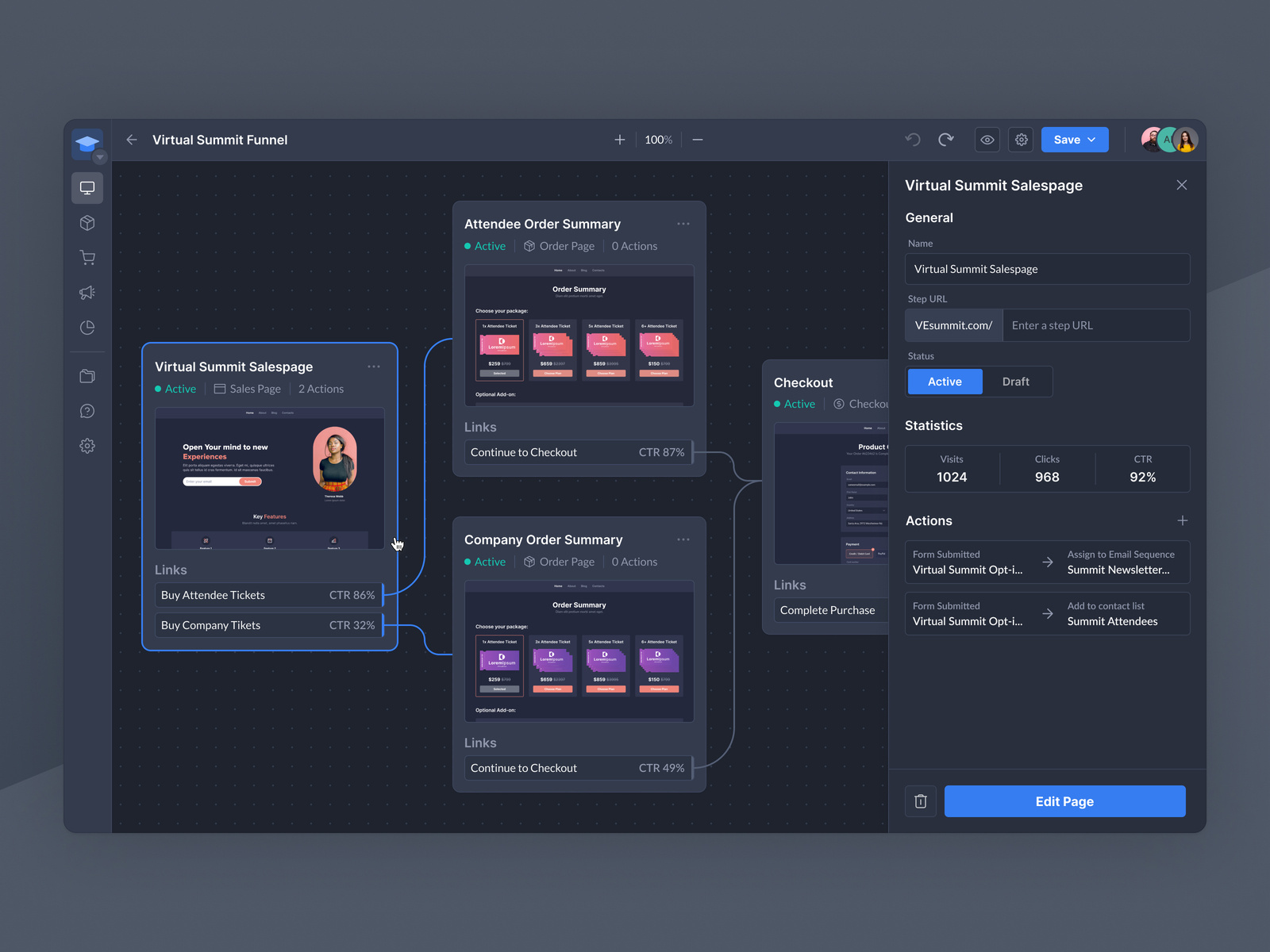
Task: Click the Name input field in the panel
Action: coord(1047,269)
